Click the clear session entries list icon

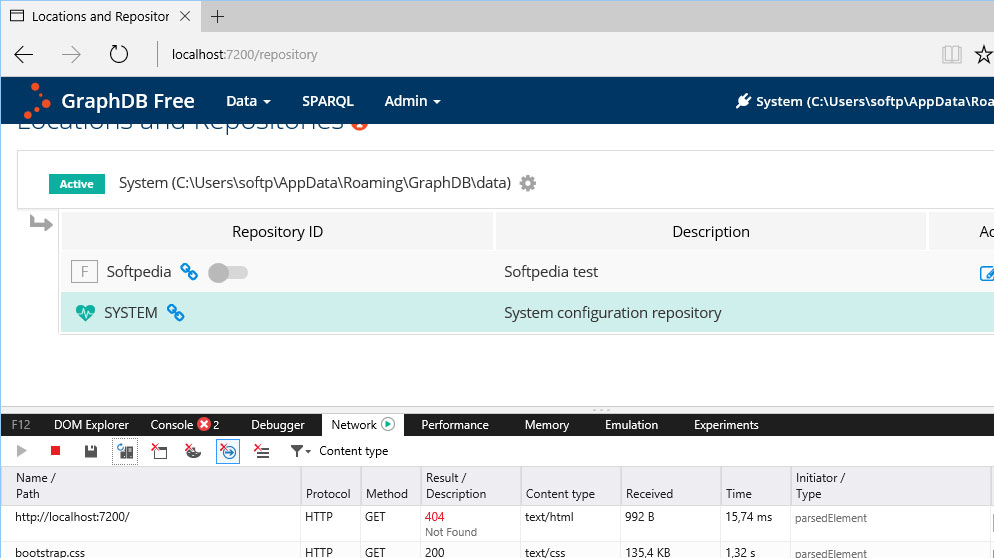click(x=262, y=452)
